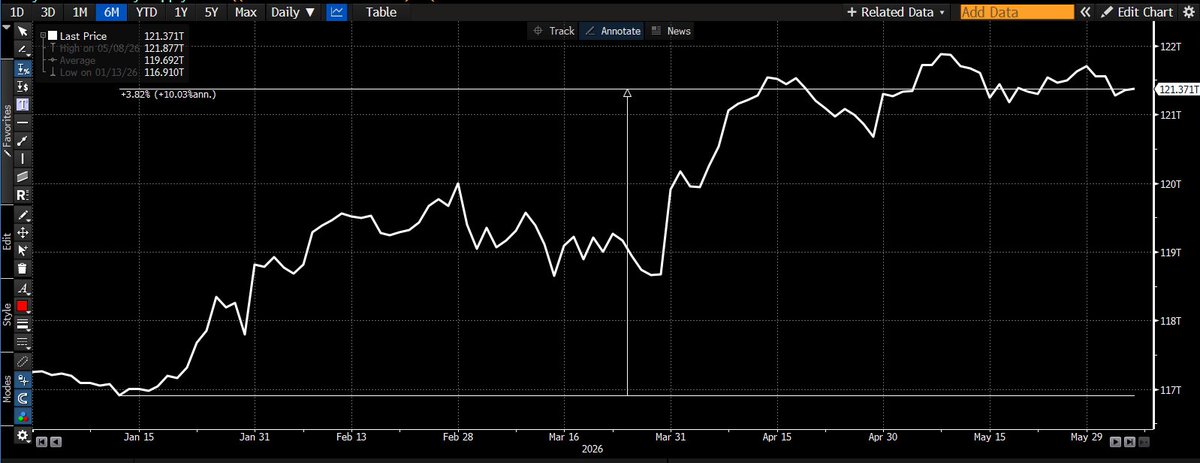This screenshot has width=1200, height=463.
Task: Click the line chart type icon
Action: click(338, 12)
